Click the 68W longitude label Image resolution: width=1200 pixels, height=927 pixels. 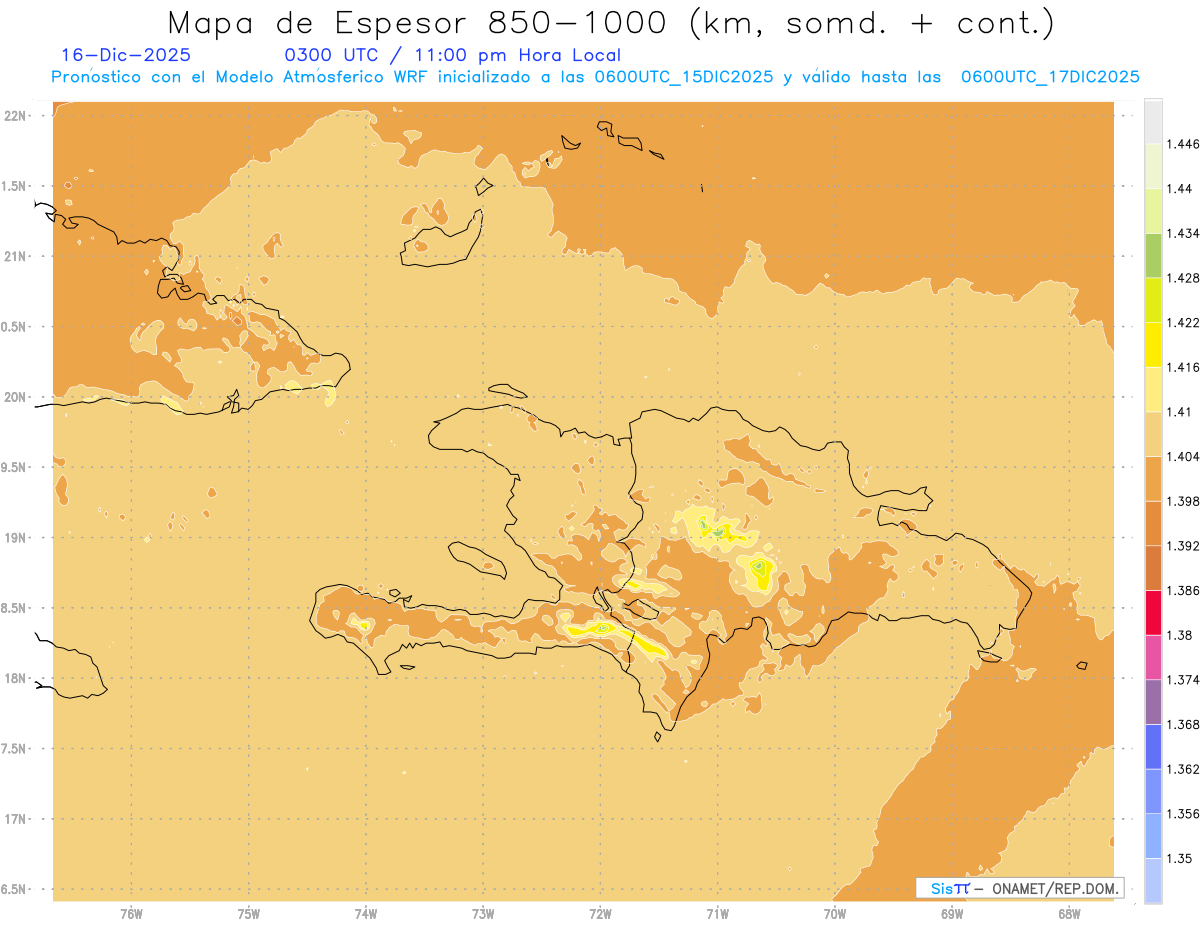coord(1069,914)
